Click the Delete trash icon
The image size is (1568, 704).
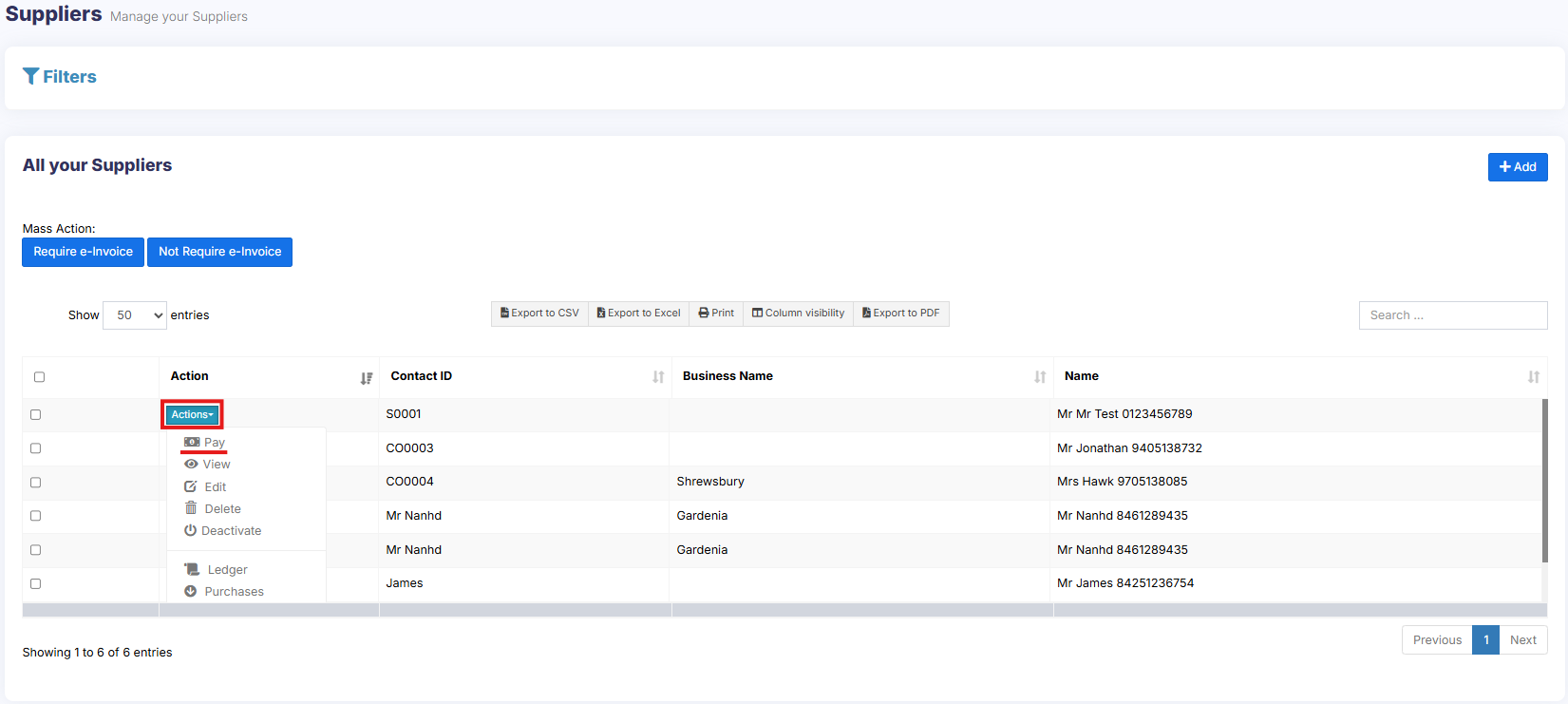191,508
